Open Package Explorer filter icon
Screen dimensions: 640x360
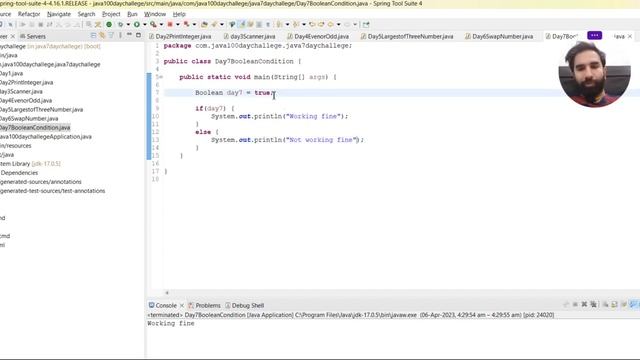click(111, 36)
